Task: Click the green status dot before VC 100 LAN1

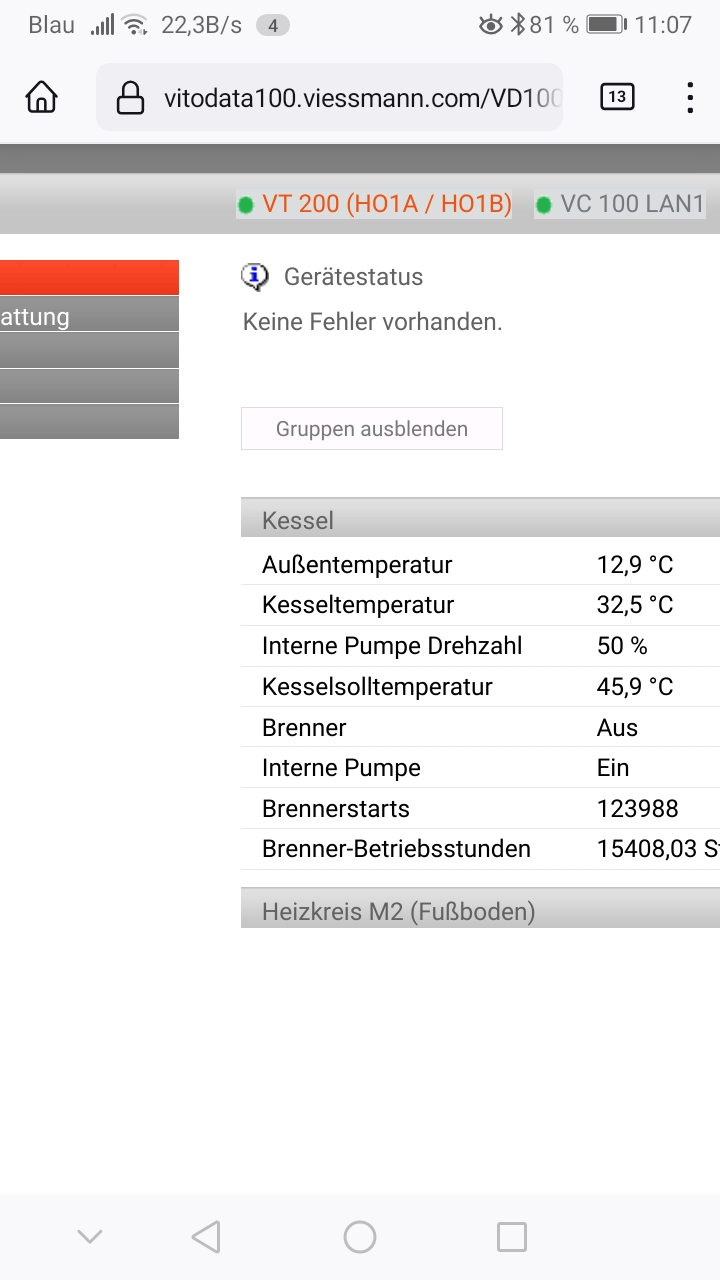Action: (x=544, y=205)
